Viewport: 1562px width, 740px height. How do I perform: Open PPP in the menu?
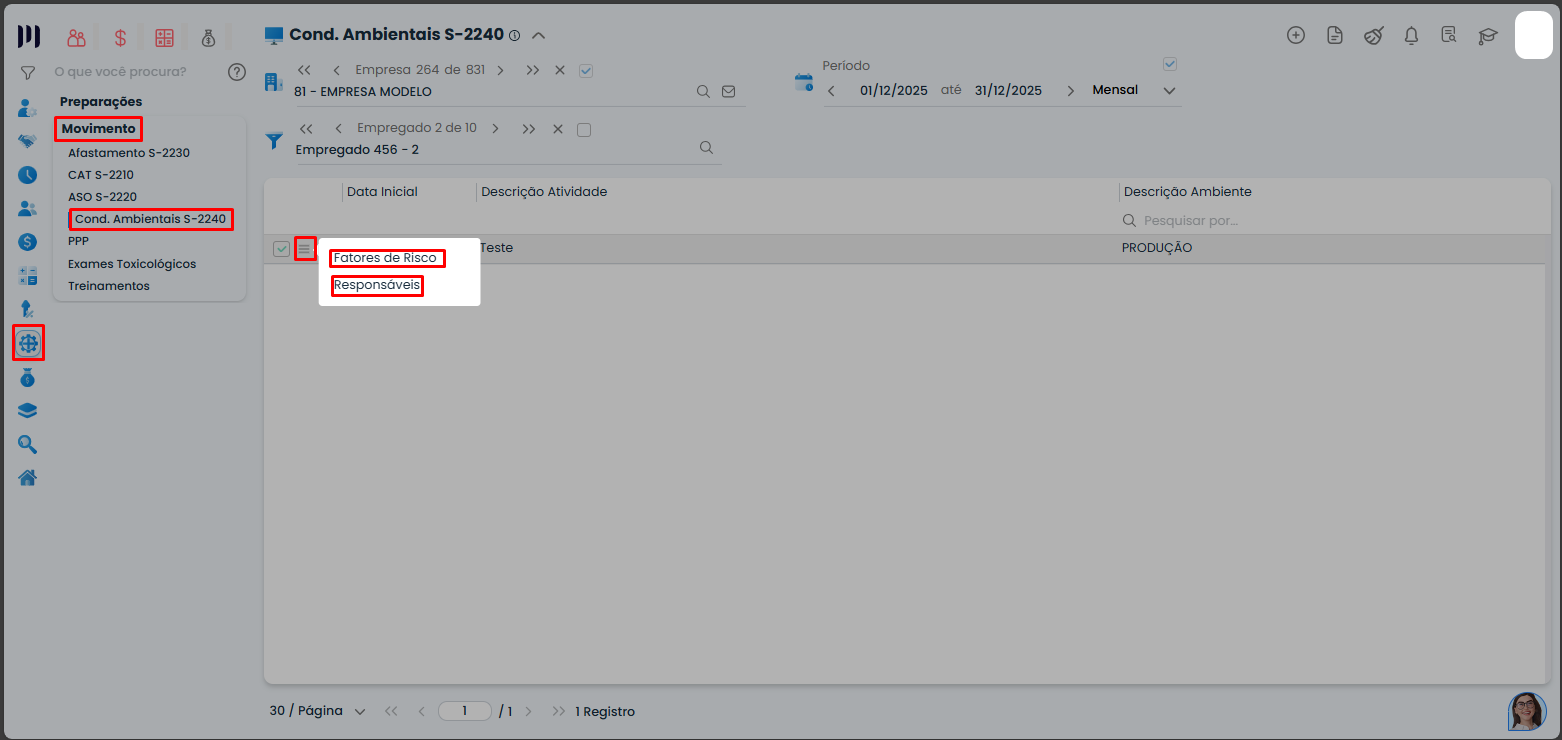[x=79, y=241]
